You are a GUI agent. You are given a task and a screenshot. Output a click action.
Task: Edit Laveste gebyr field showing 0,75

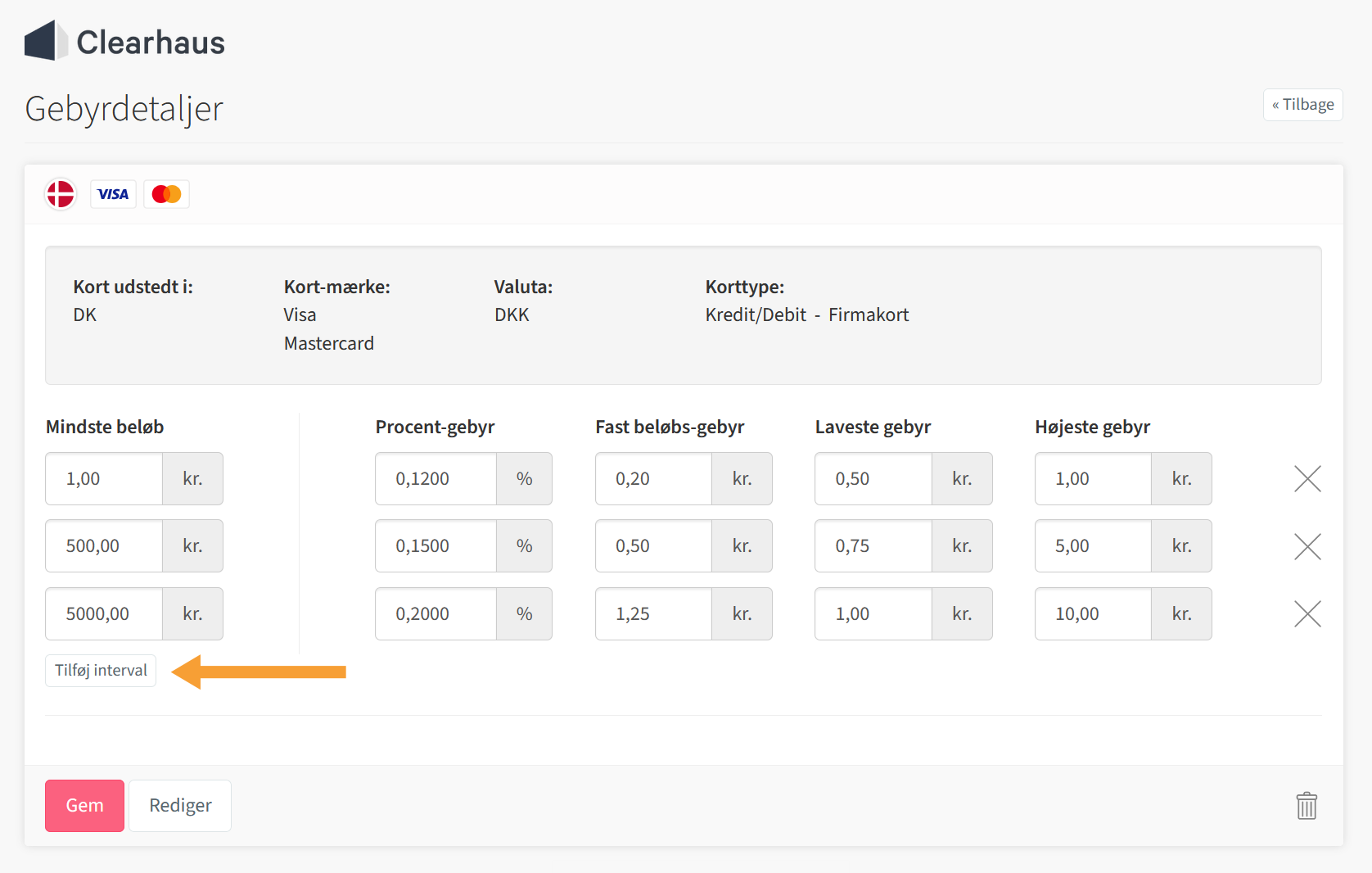point(873,546)
